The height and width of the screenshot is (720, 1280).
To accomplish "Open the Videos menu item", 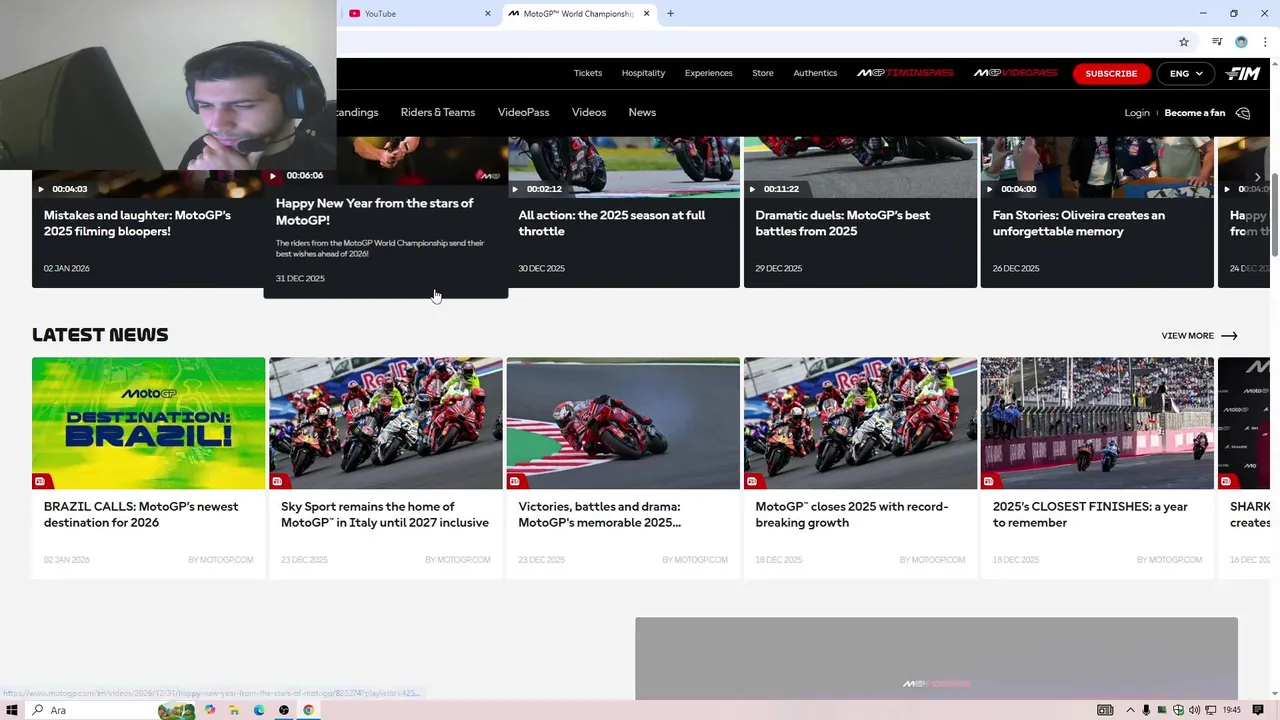I will pos(589,112).
